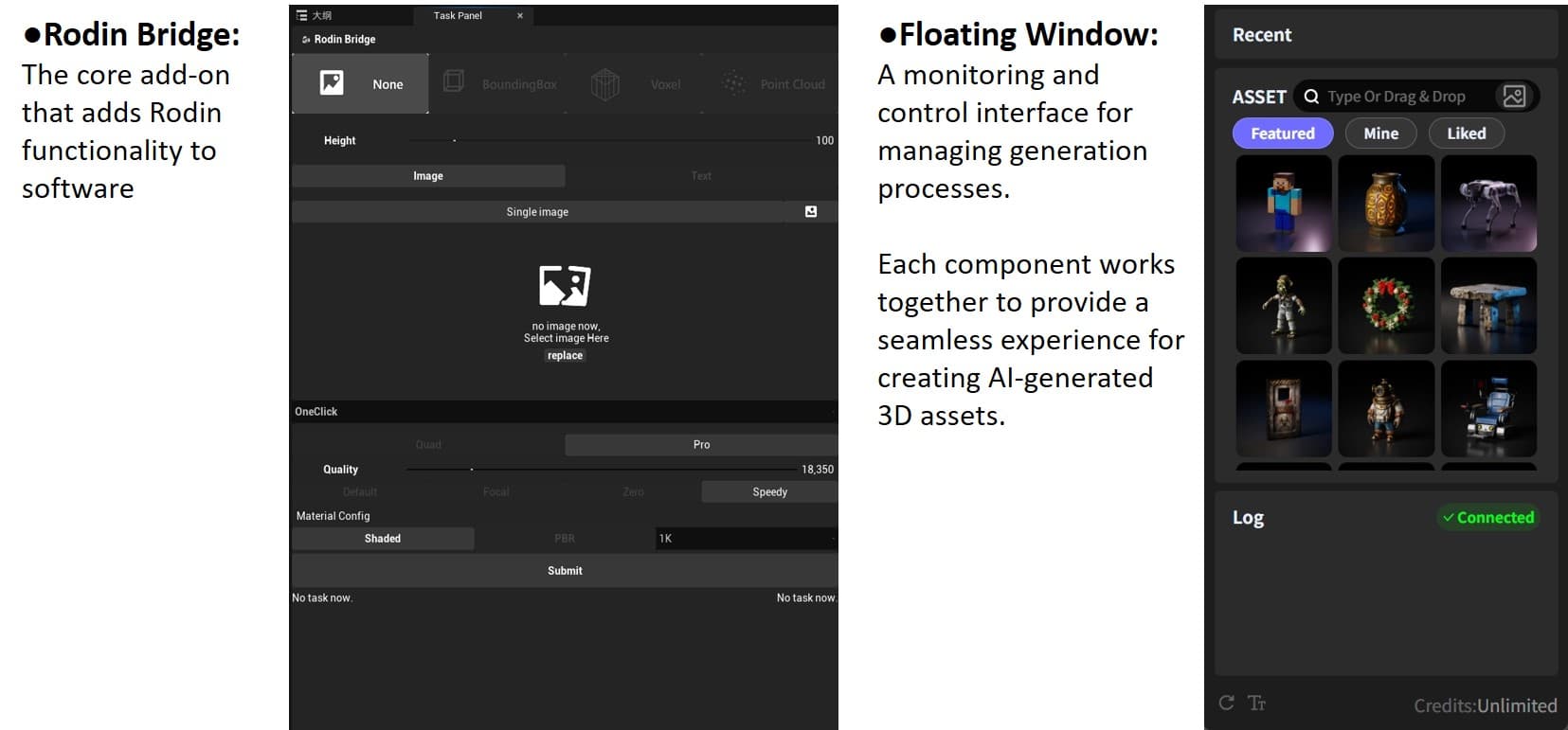The width and height of the screenshot is (1568, 730).
Task: Click the refresh icon in Floating Window
Action: click(1226, 703)
